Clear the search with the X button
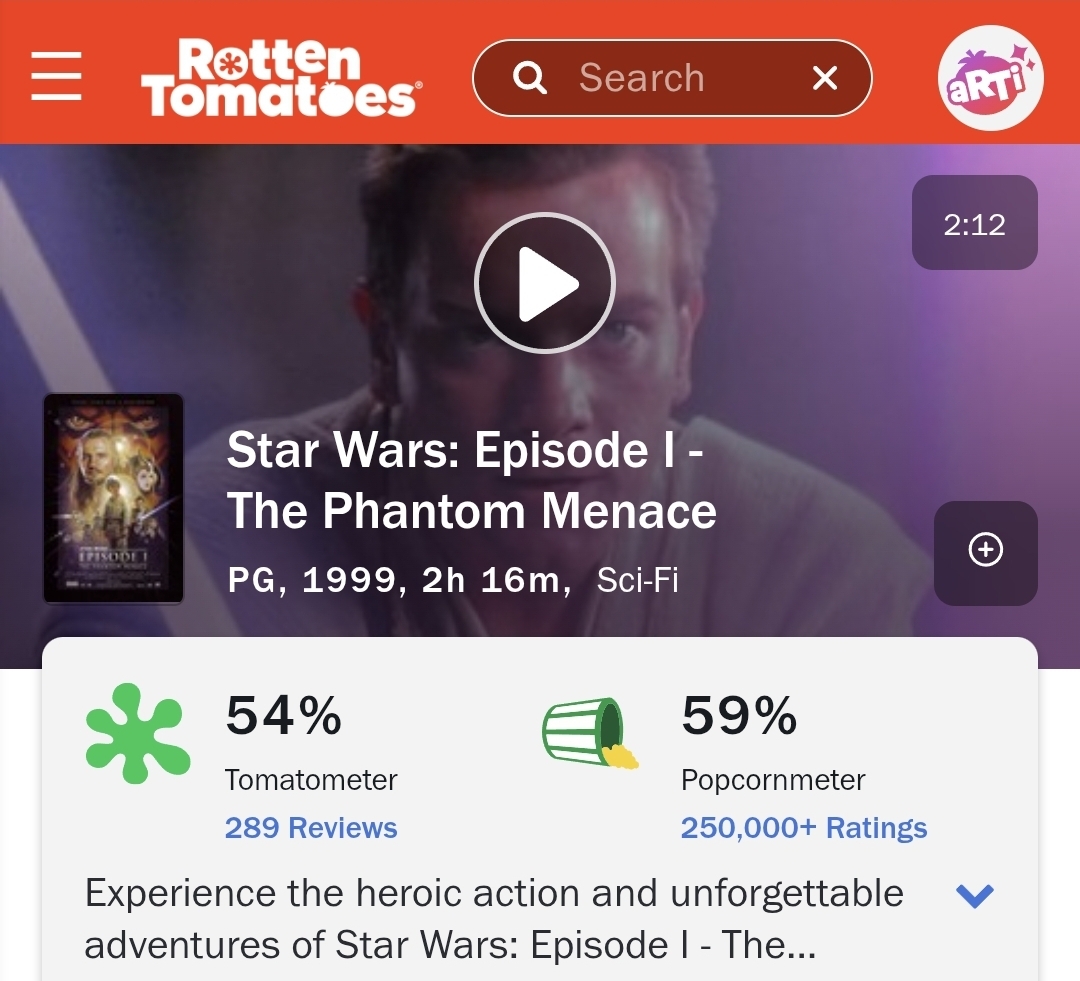1080x981 pixels. (825, 78)
